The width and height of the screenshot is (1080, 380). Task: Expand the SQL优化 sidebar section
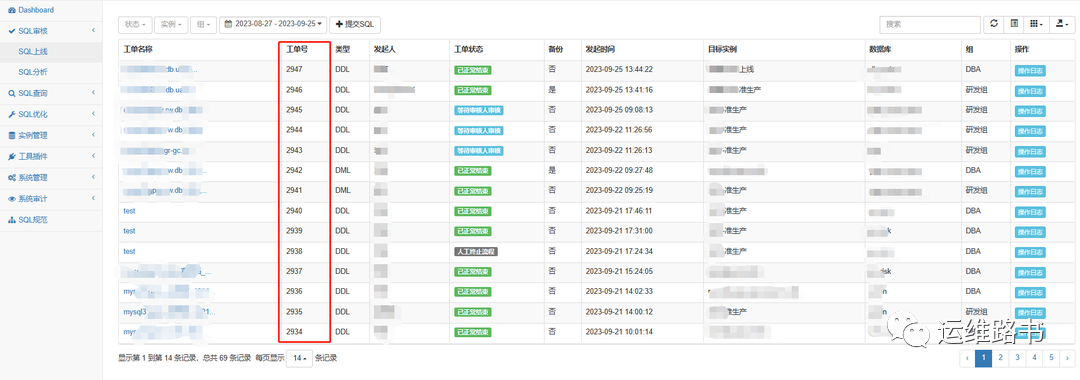(51, 114)
